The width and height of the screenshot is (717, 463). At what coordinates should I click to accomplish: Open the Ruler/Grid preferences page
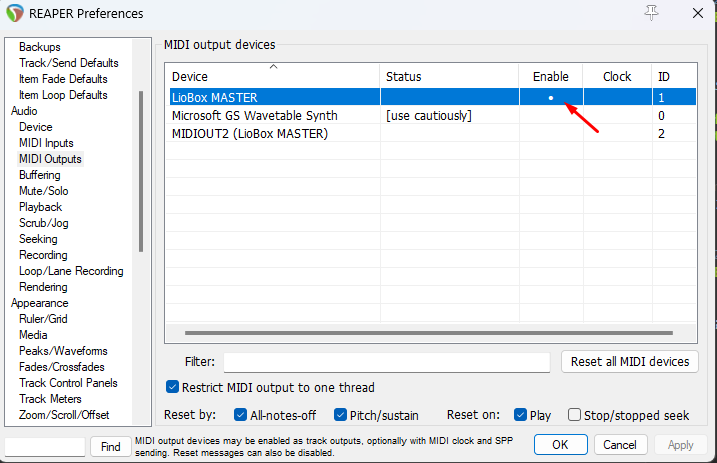[x=43, y=319]
